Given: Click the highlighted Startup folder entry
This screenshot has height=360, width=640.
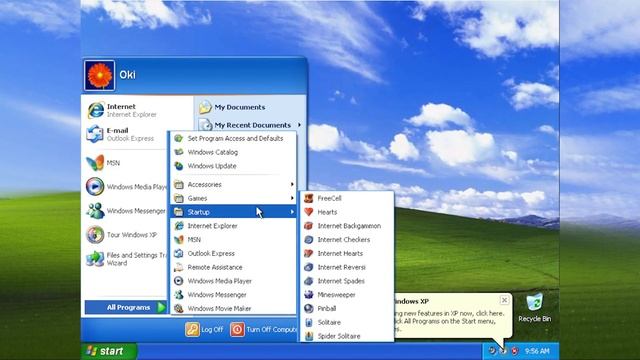Looking at the screenshot, I should click(233, 212).
